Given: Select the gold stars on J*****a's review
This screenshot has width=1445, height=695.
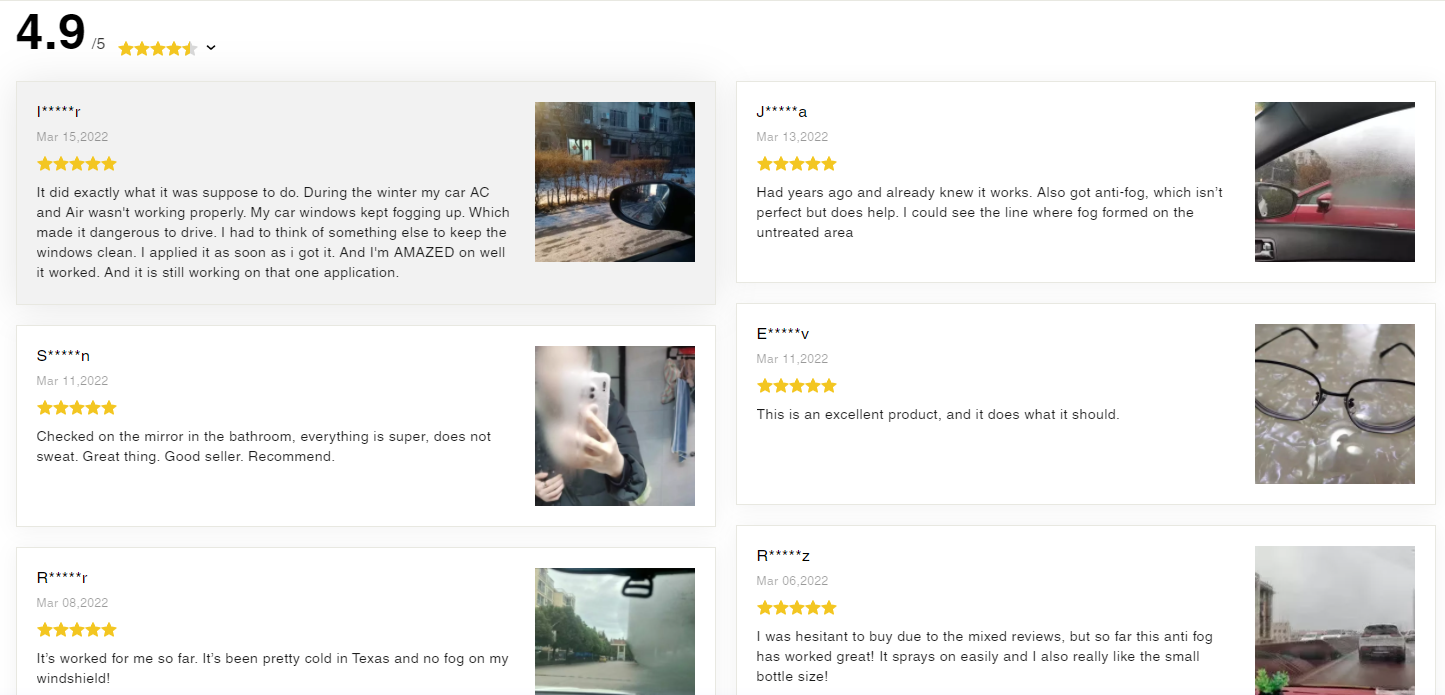Looking at the screenshot, I should point(797,163).
